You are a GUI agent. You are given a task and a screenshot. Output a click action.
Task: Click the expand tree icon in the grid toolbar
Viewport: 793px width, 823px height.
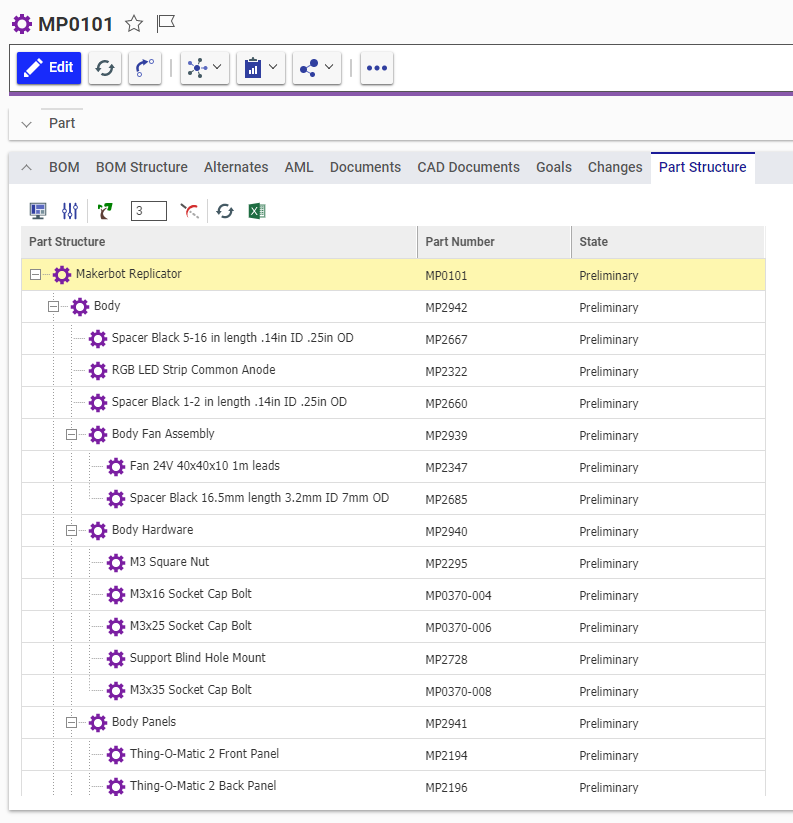(x=105, y=211)
